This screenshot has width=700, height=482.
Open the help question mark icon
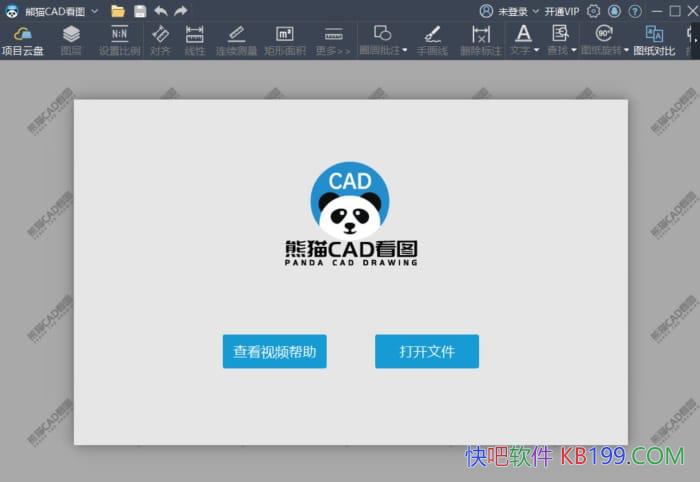click(x=635, y=11)
